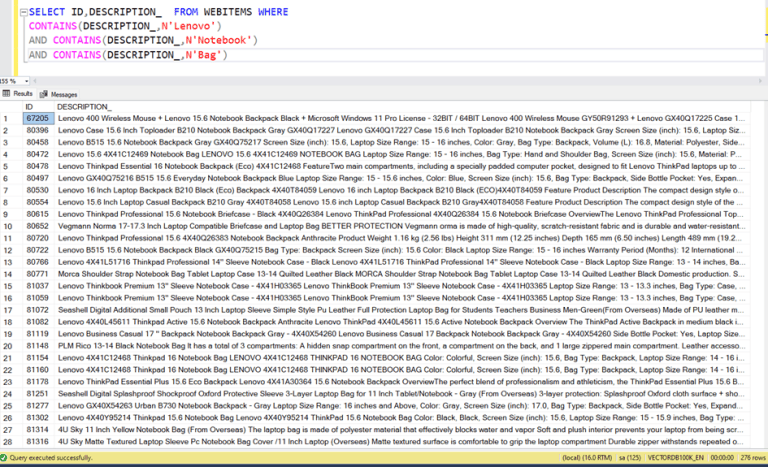
Task: Click the PLM Rico Black Notebook Bag description
Action: (x=402, y=346)
